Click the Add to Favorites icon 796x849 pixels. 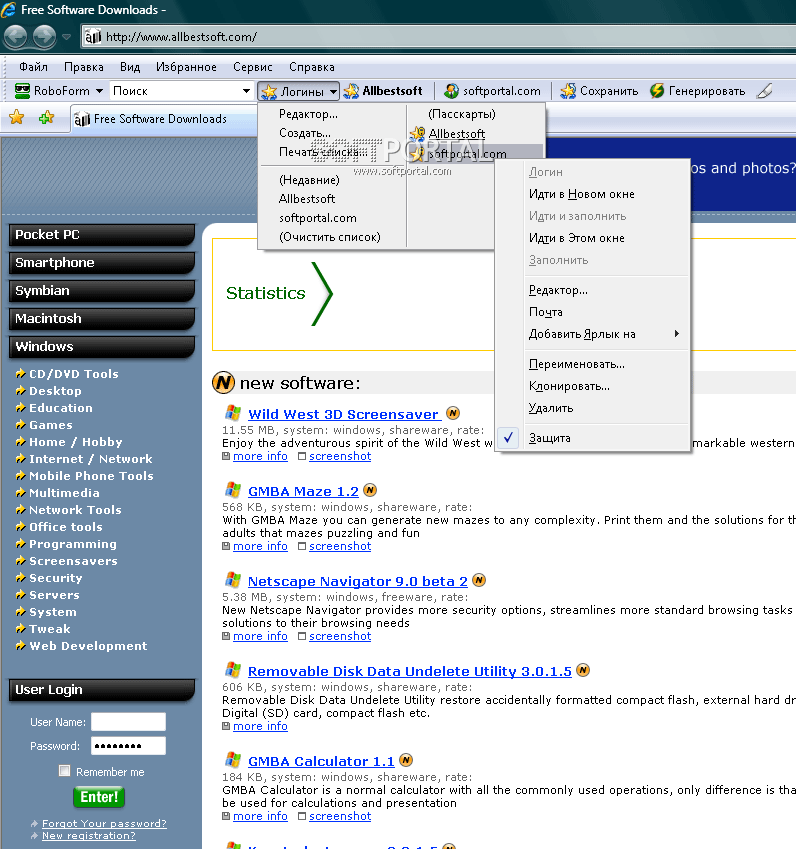(x=47, y=117)
